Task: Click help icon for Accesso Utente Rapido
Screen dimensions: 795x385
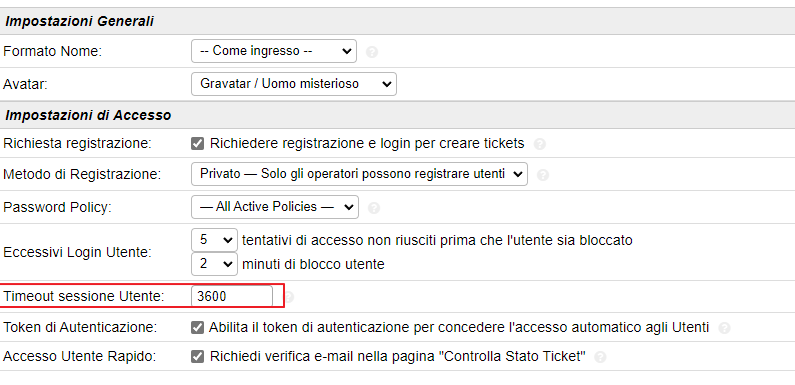Action: (600, 357)
